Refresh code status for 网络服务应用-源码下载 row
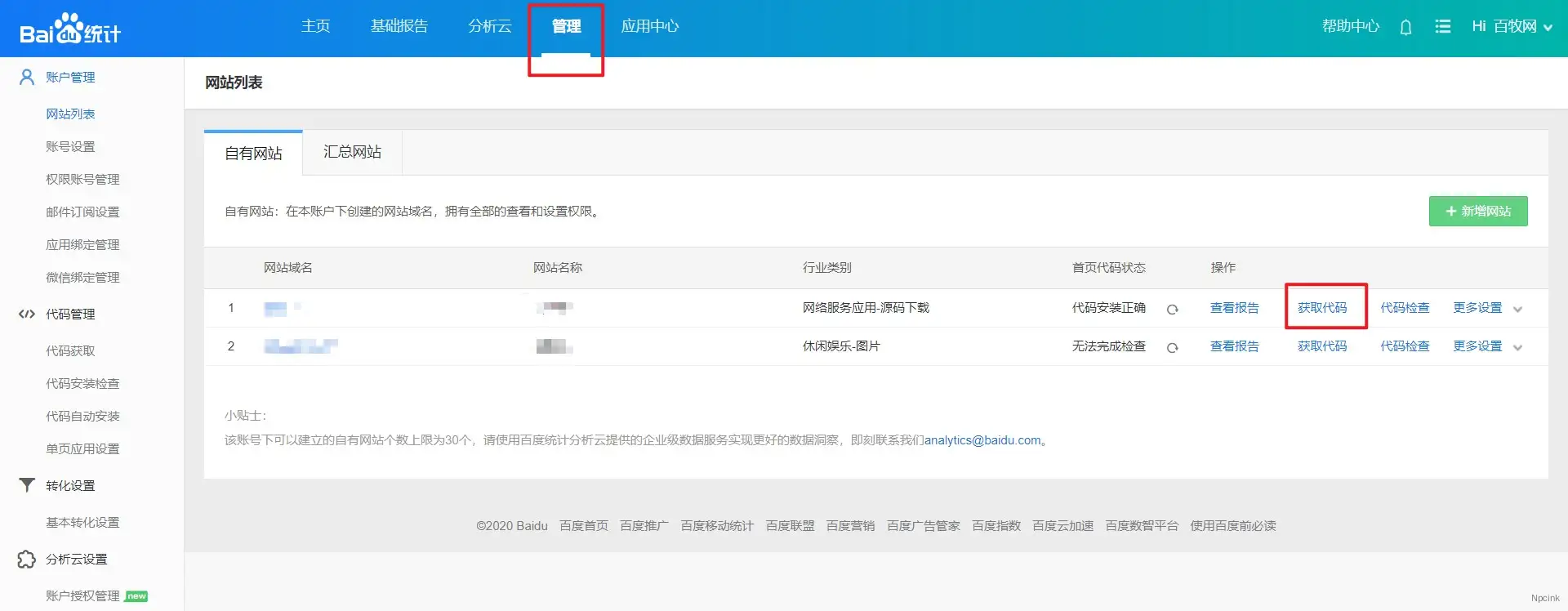Viewport: 1568px width, 611px height. point(1172,309)
